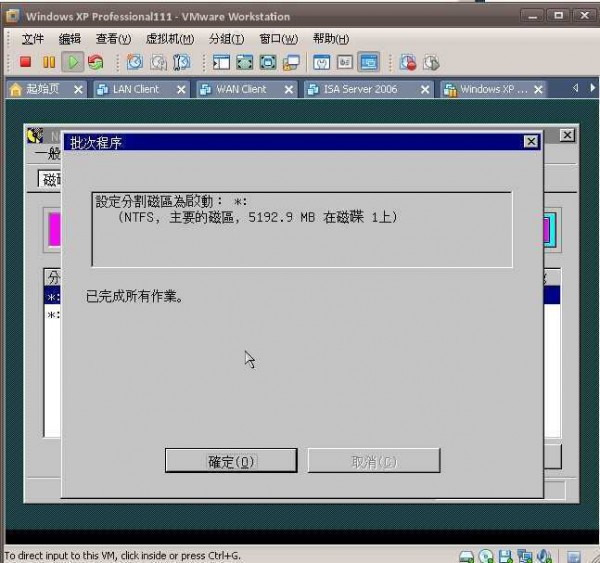Click the hard disk status bar icon

click(x=466, y=556)
